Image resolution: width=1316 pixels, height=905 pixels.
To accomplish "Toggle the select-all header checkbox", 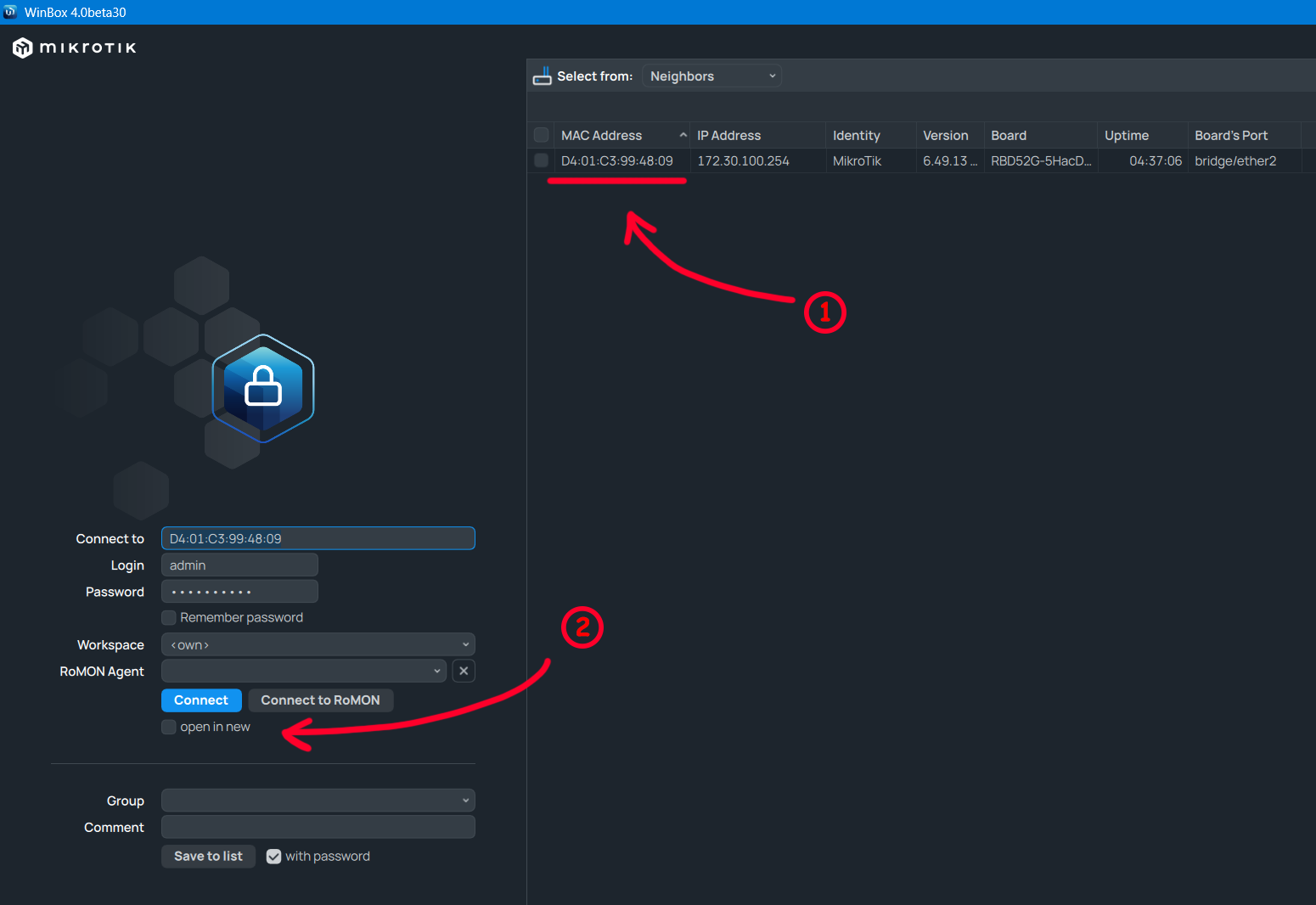I will pyautogui.click(x=541, y=135).
